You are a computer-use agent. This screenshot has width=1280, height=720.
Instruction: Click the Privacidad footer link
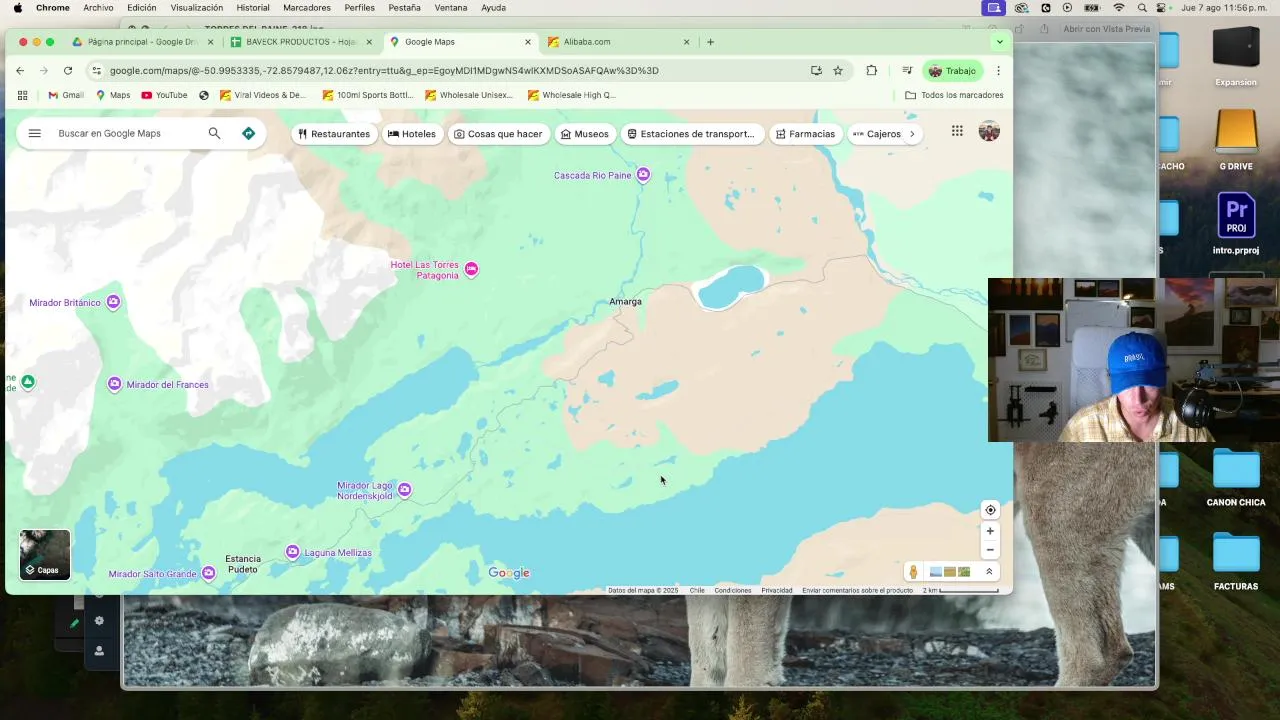click(x=777, y=590)
